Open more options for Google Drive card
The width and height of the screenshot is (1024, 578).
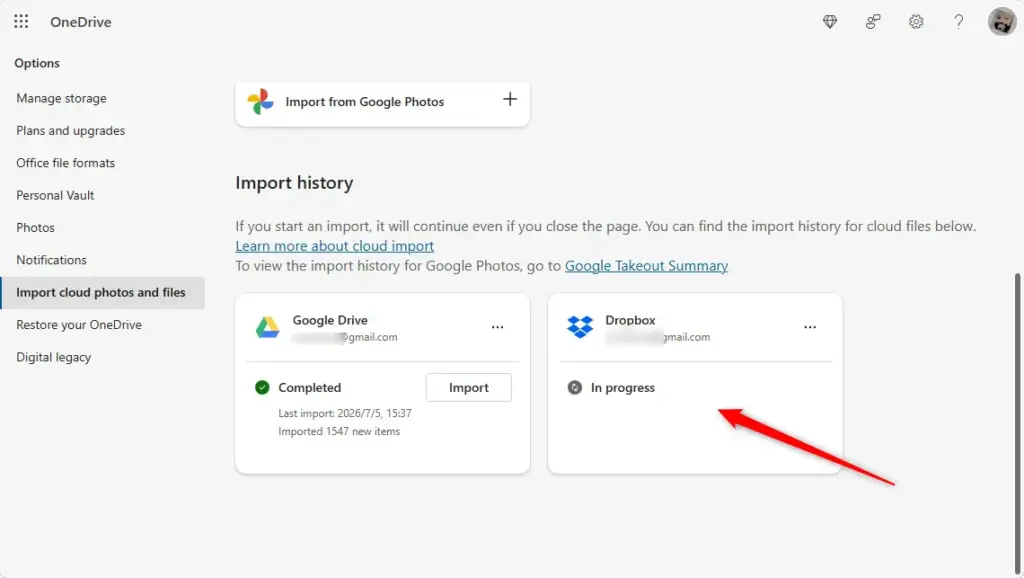[498, 327]
